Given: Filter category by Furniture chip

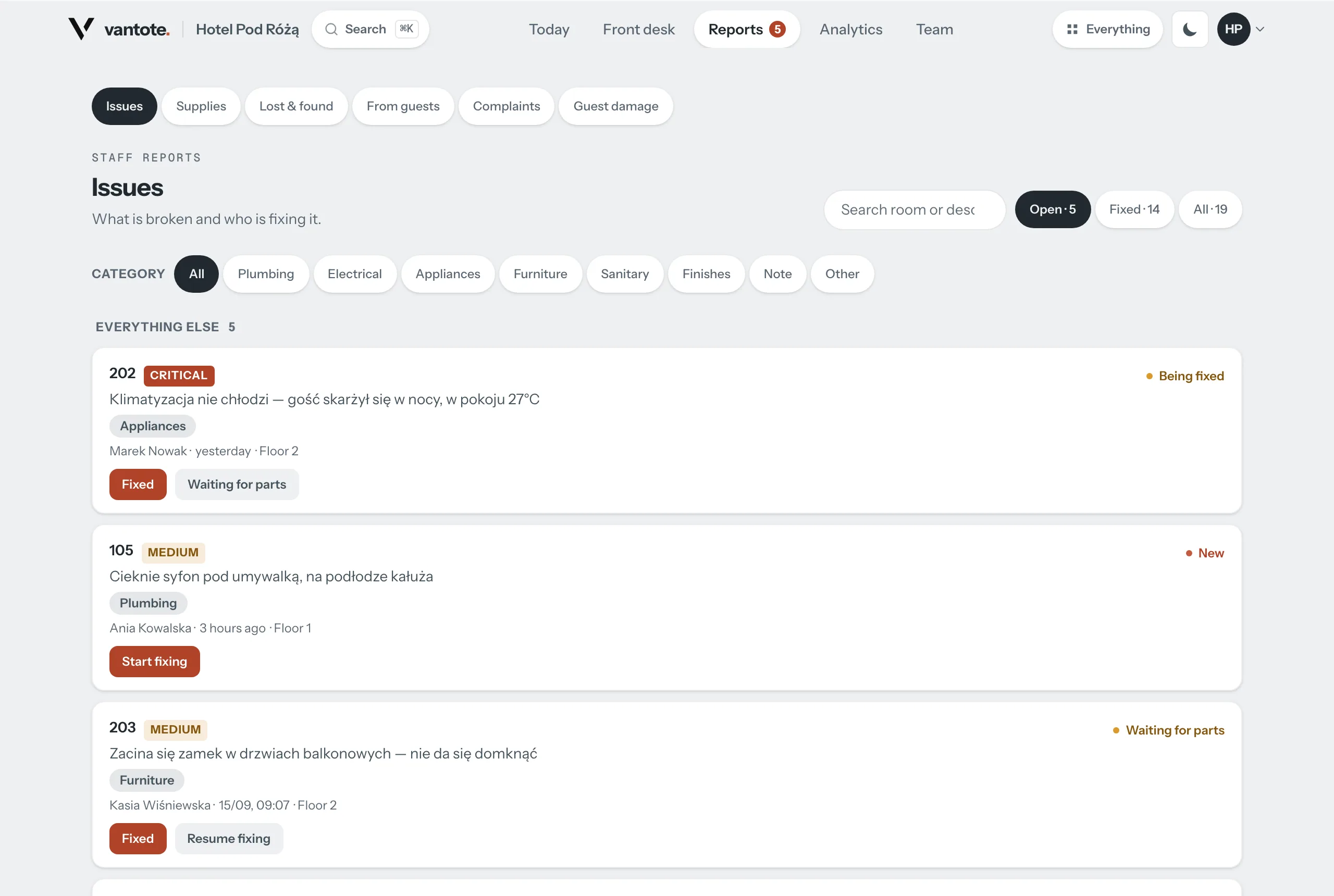Looking at the screenshot, I should [540, 275].
